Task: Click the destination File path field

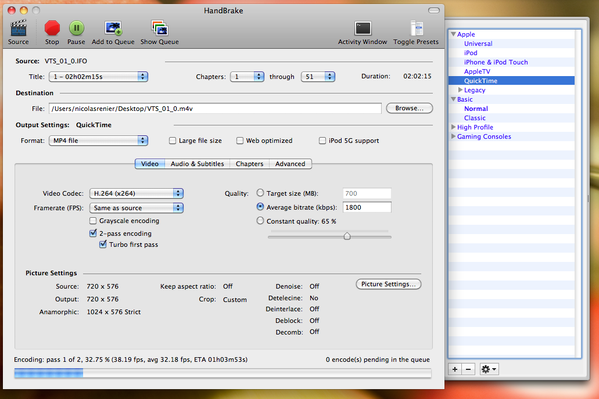Action: coord(215,109)
